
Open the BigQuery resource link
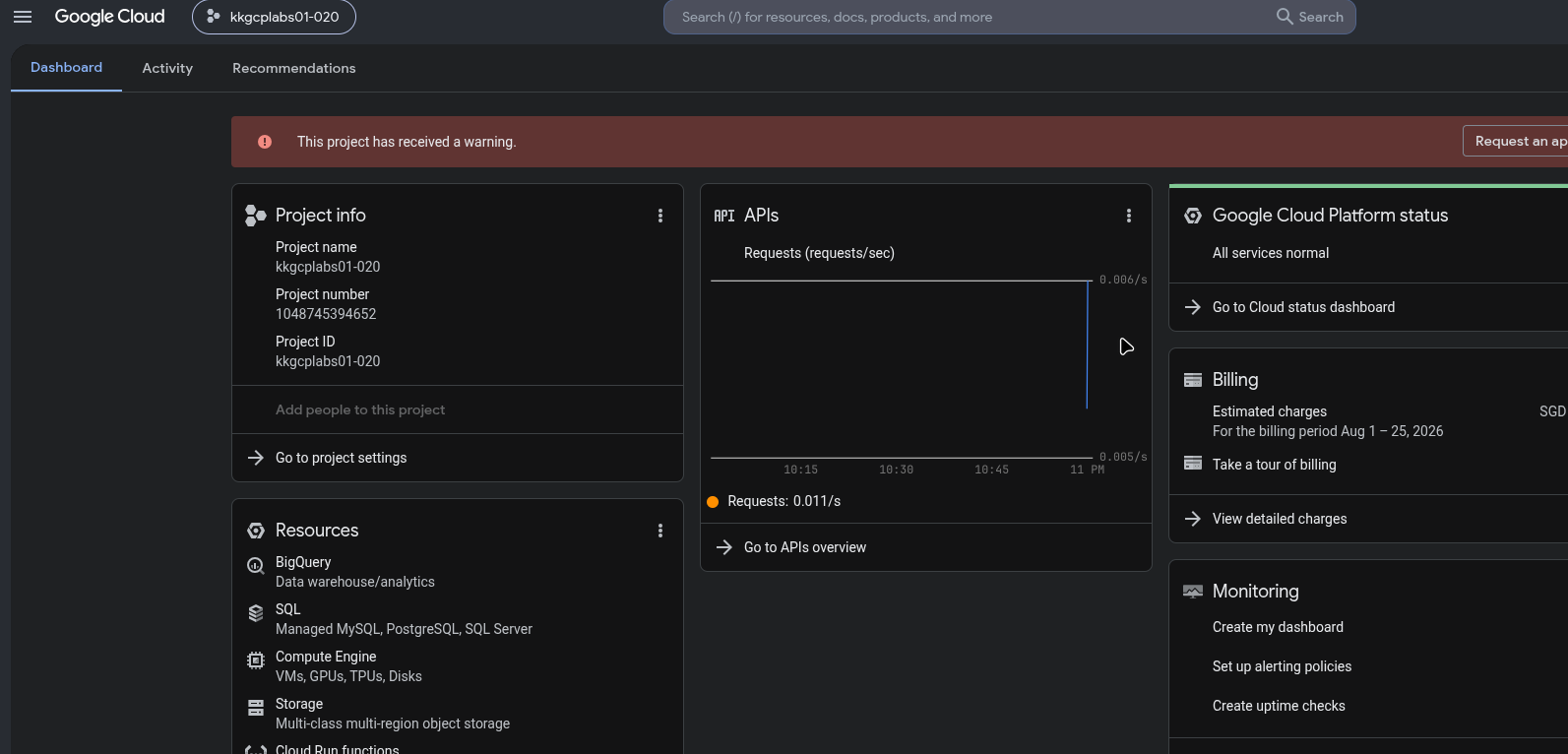(303, 562)
